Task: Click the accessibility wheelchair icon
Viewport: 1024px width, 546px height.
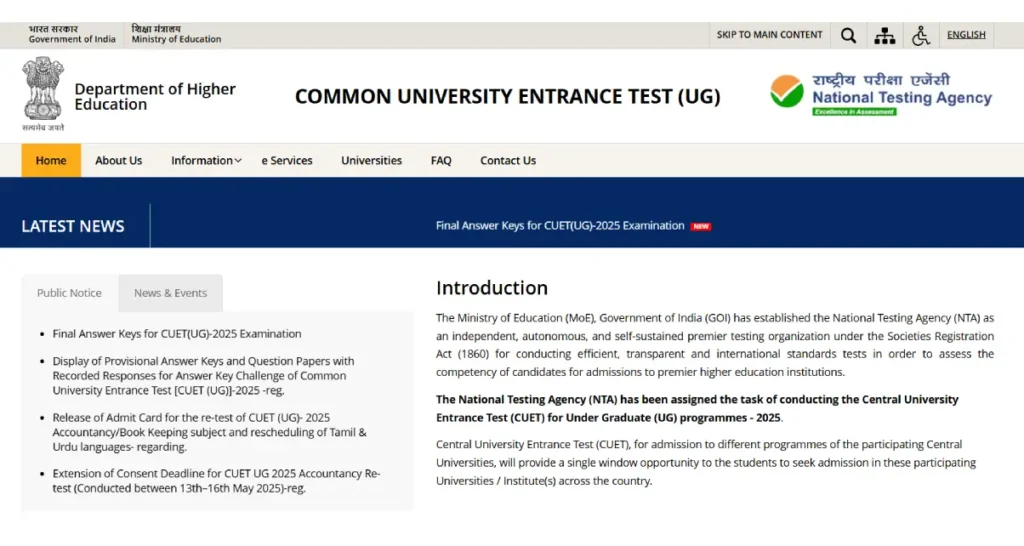Action: point(921,36)
